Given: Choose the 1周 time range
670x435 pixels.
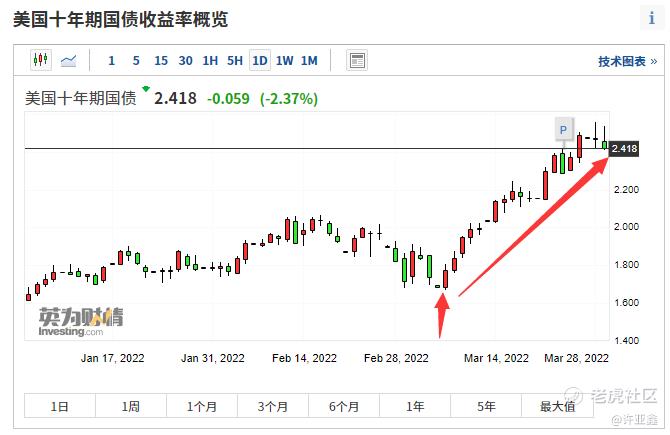Looking at the screenshot, I should pos(131,406).
